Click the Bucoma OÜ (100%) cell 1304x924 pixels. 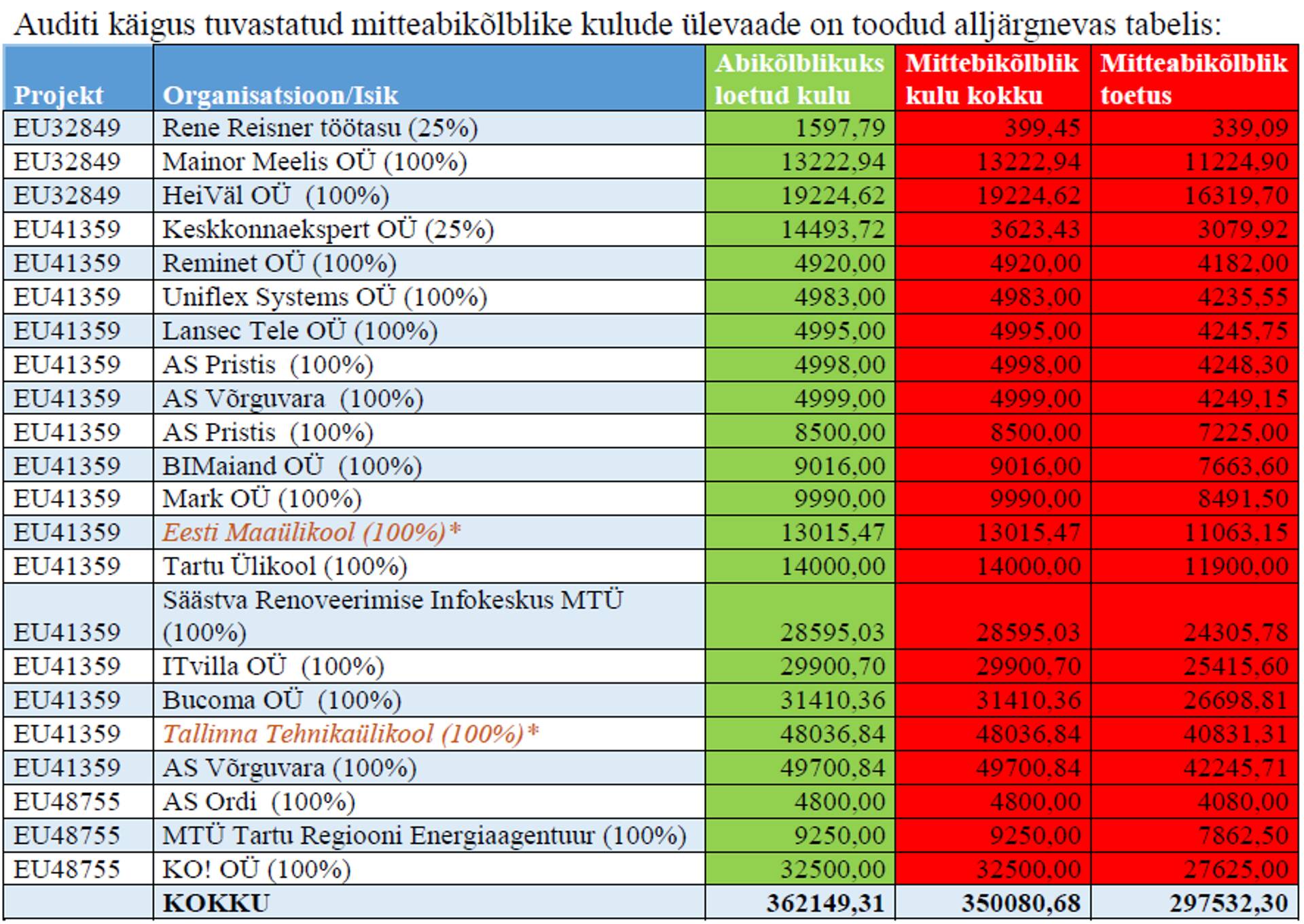[282, 700]
